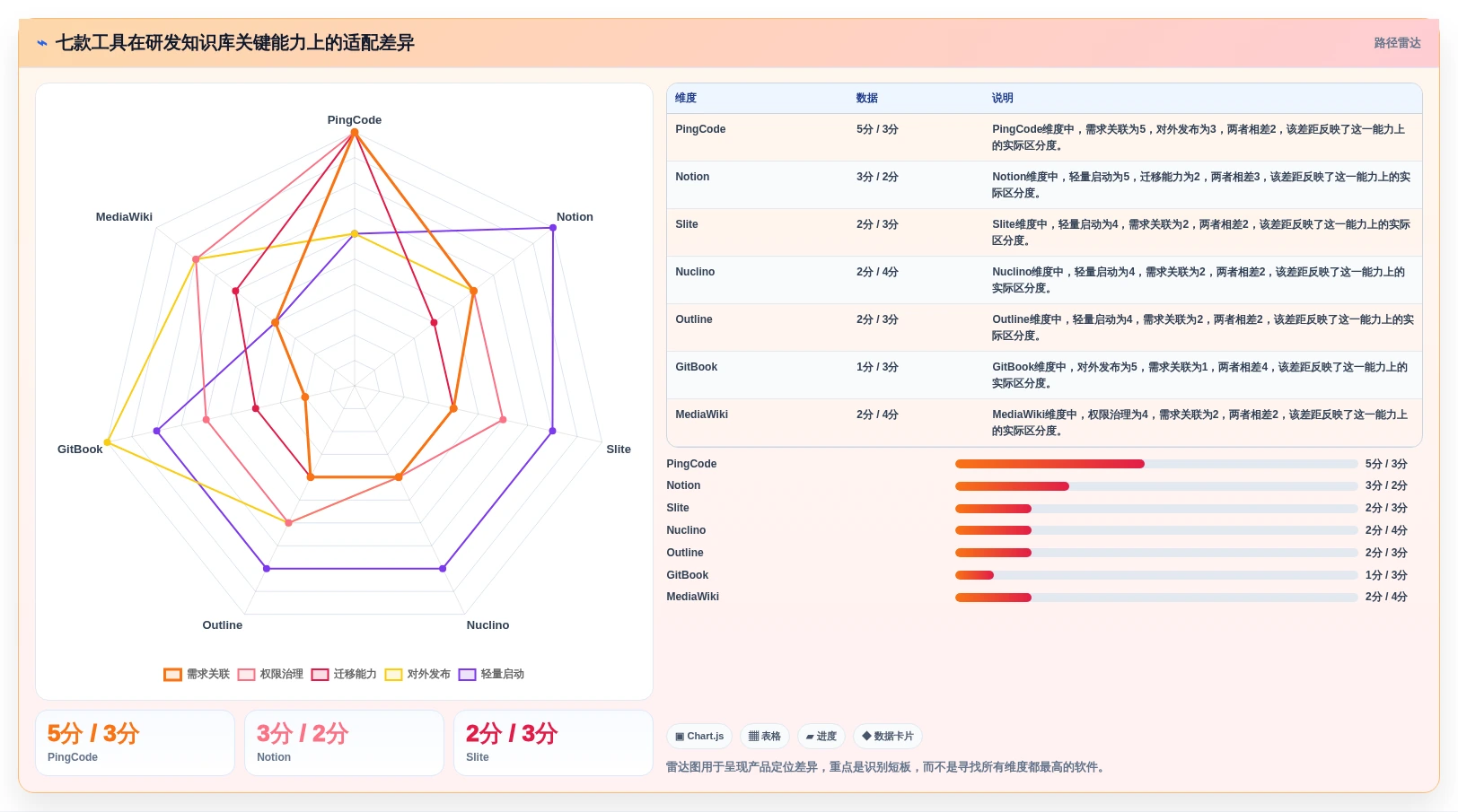Image resolution: width=1458 pixels, height=812 pixels.
Task: Select the Notion row in the table
Action: [x=1044, y=185]
